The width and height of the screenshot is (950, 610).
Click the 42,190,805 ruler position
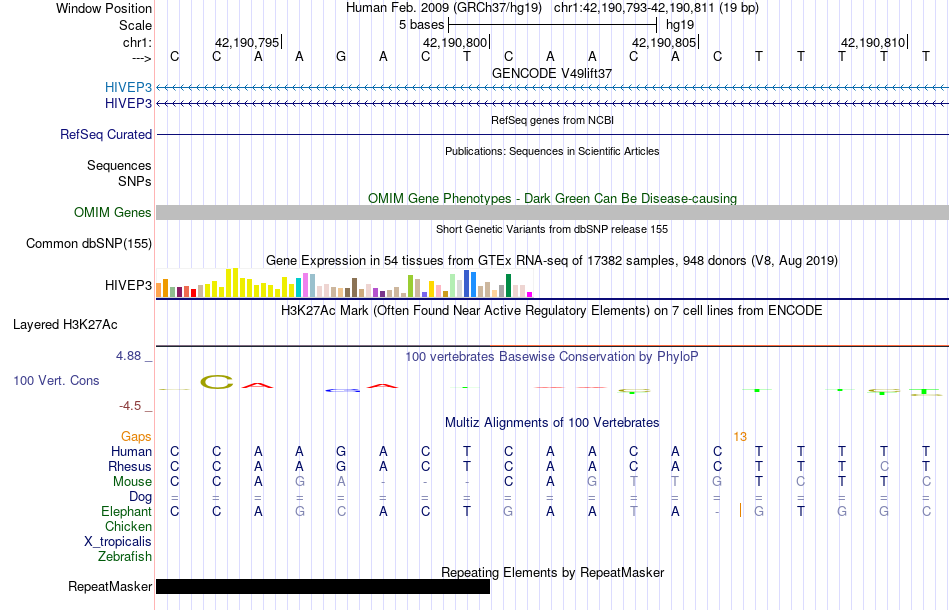(664, 42)
